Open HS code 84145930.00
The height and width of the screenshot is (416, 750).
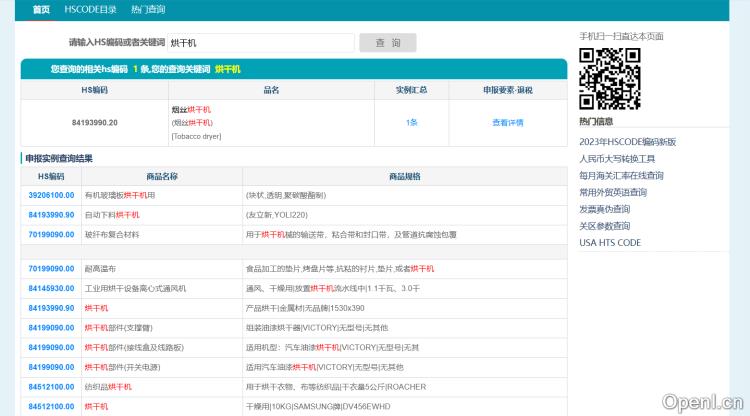pyautogui.click(x=51, y=288)
